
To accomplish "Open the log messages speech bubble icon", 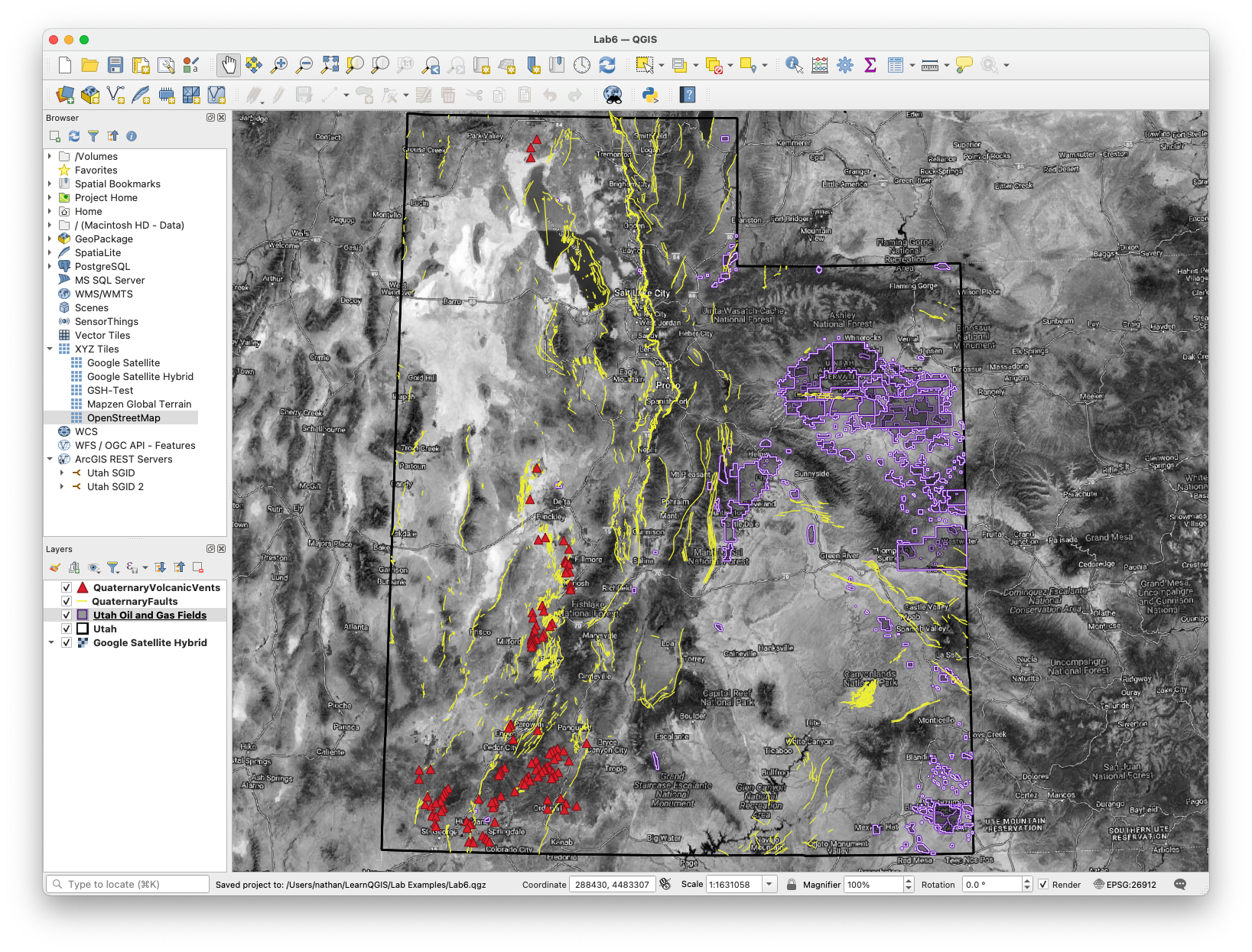I will (1180, 884).
